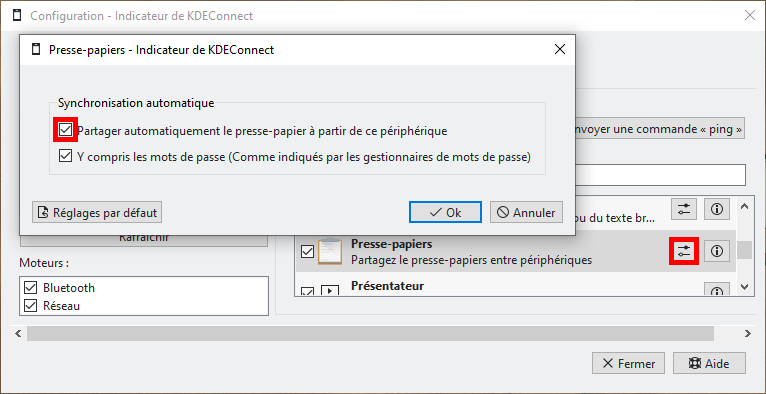Click the Annuler button
766x394 pixels.
pos(526,212)
